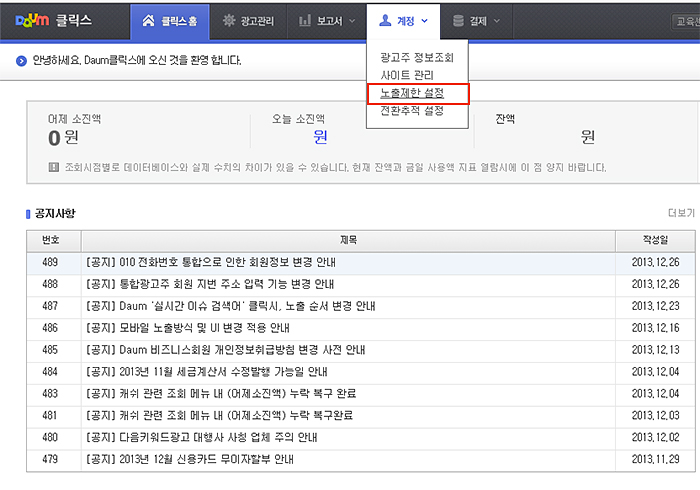The image size is (700, 490).
Task: Select 노출제한 설정 from the menu
Action: click(x=412, y=93)
